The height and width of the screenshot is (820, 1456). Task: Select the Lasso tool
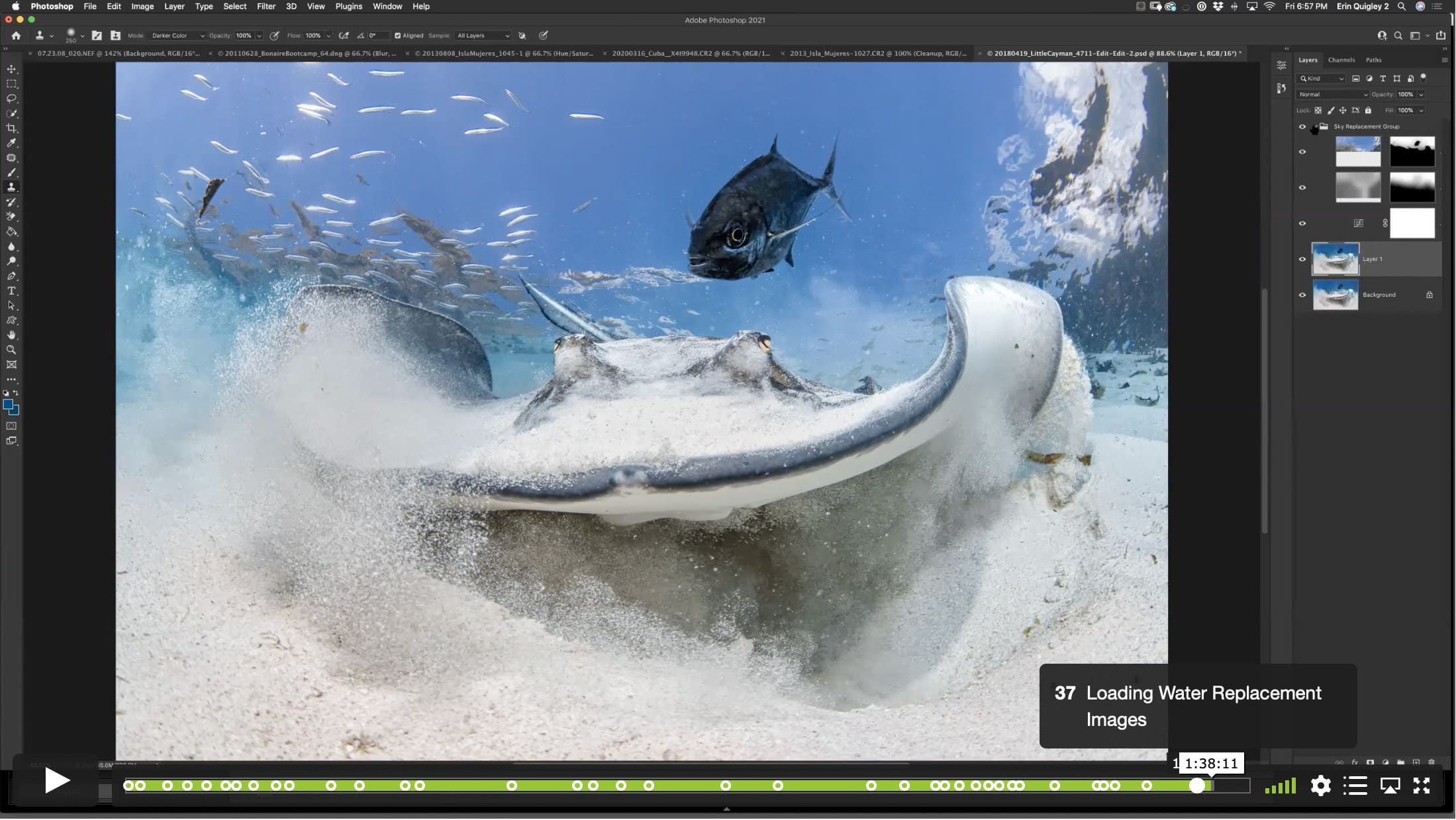point(11,99)
